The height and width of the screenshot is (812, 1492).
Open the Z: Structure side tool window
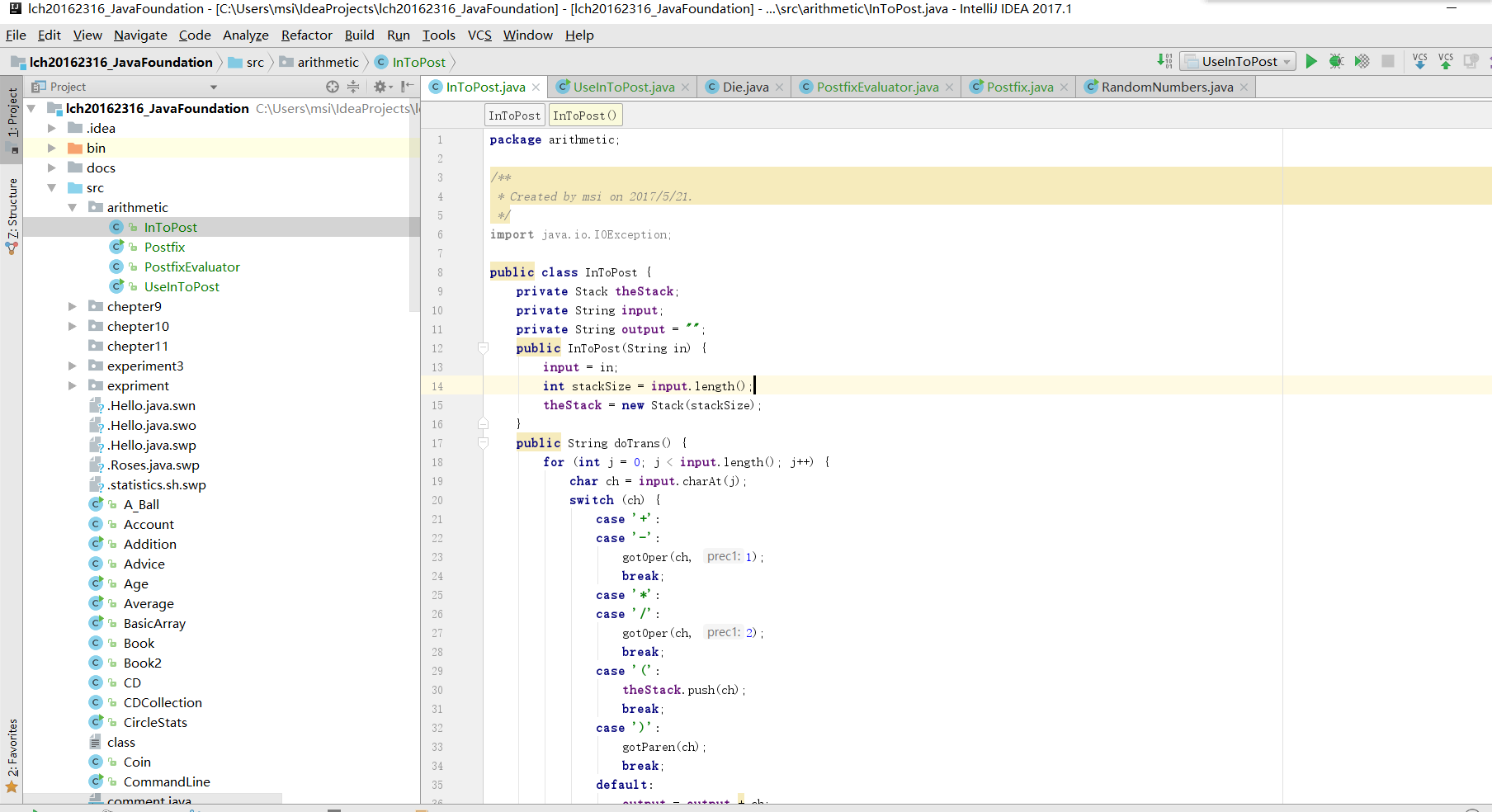12,215
